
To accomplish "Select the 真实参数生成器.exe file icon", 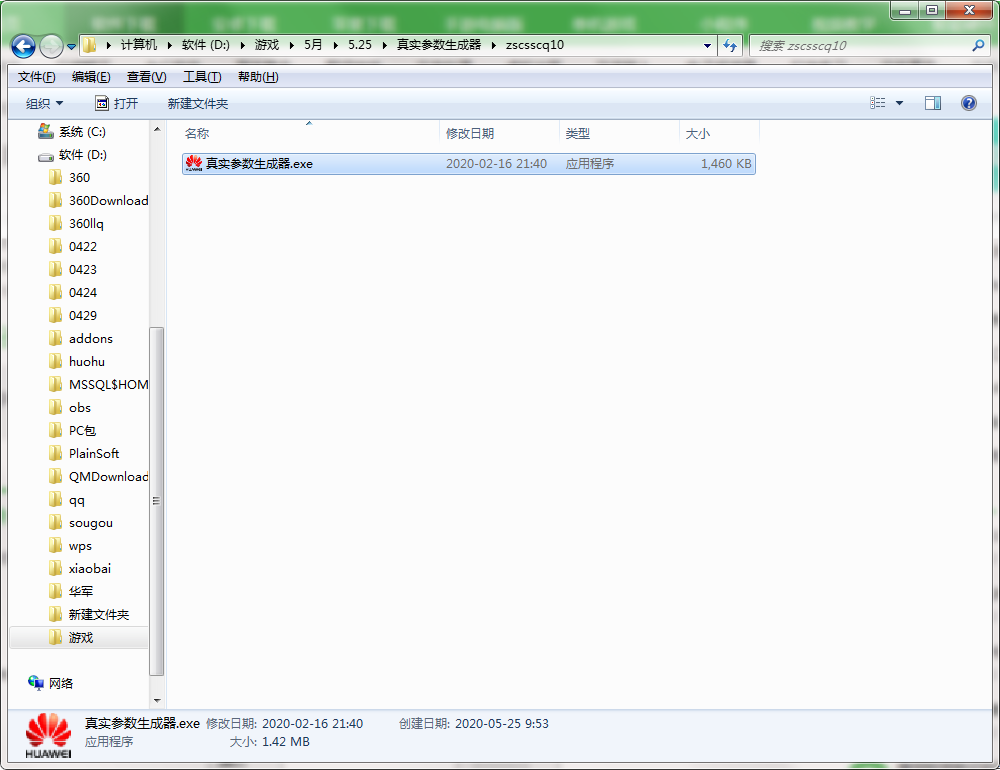I will point(194,163).
